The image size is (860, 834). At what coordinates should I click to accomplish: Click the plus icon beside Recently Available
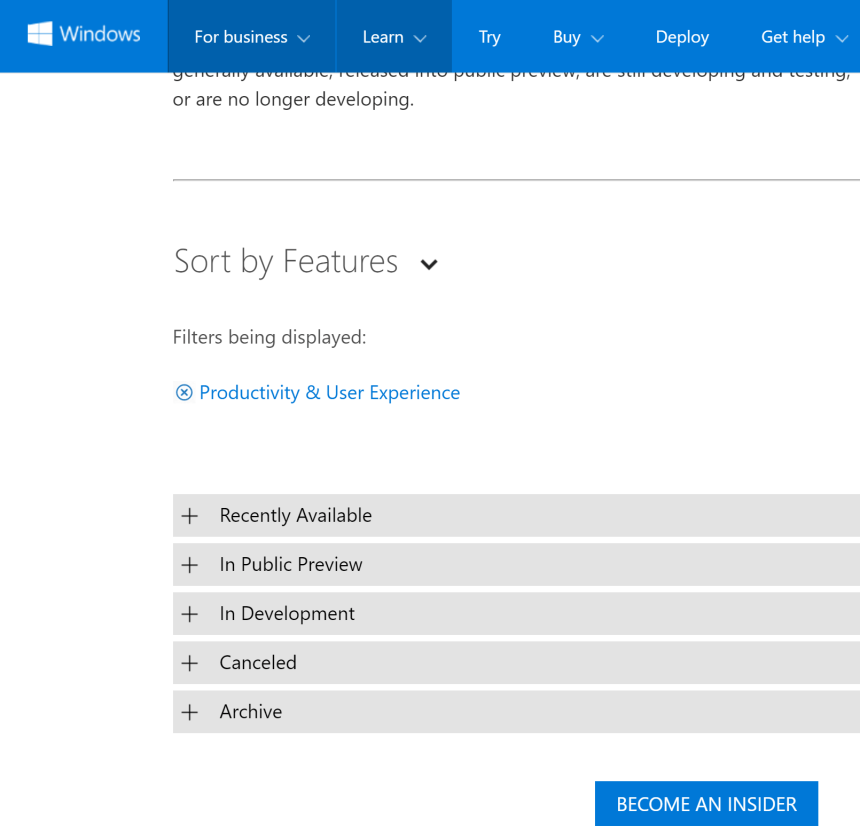point(190,515)
